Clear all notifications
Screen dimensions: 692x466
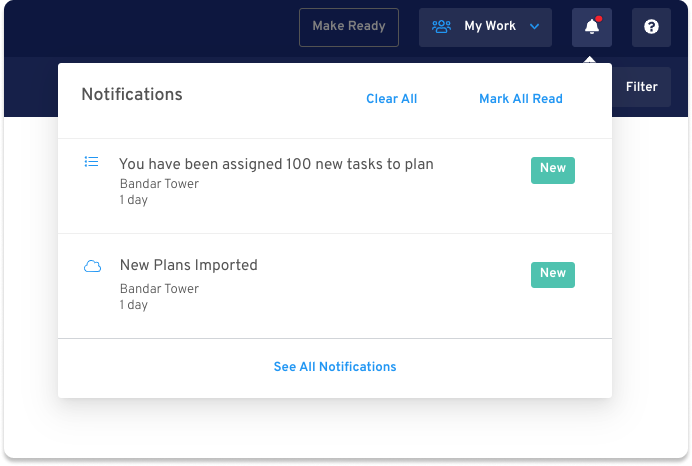[391, 98]
